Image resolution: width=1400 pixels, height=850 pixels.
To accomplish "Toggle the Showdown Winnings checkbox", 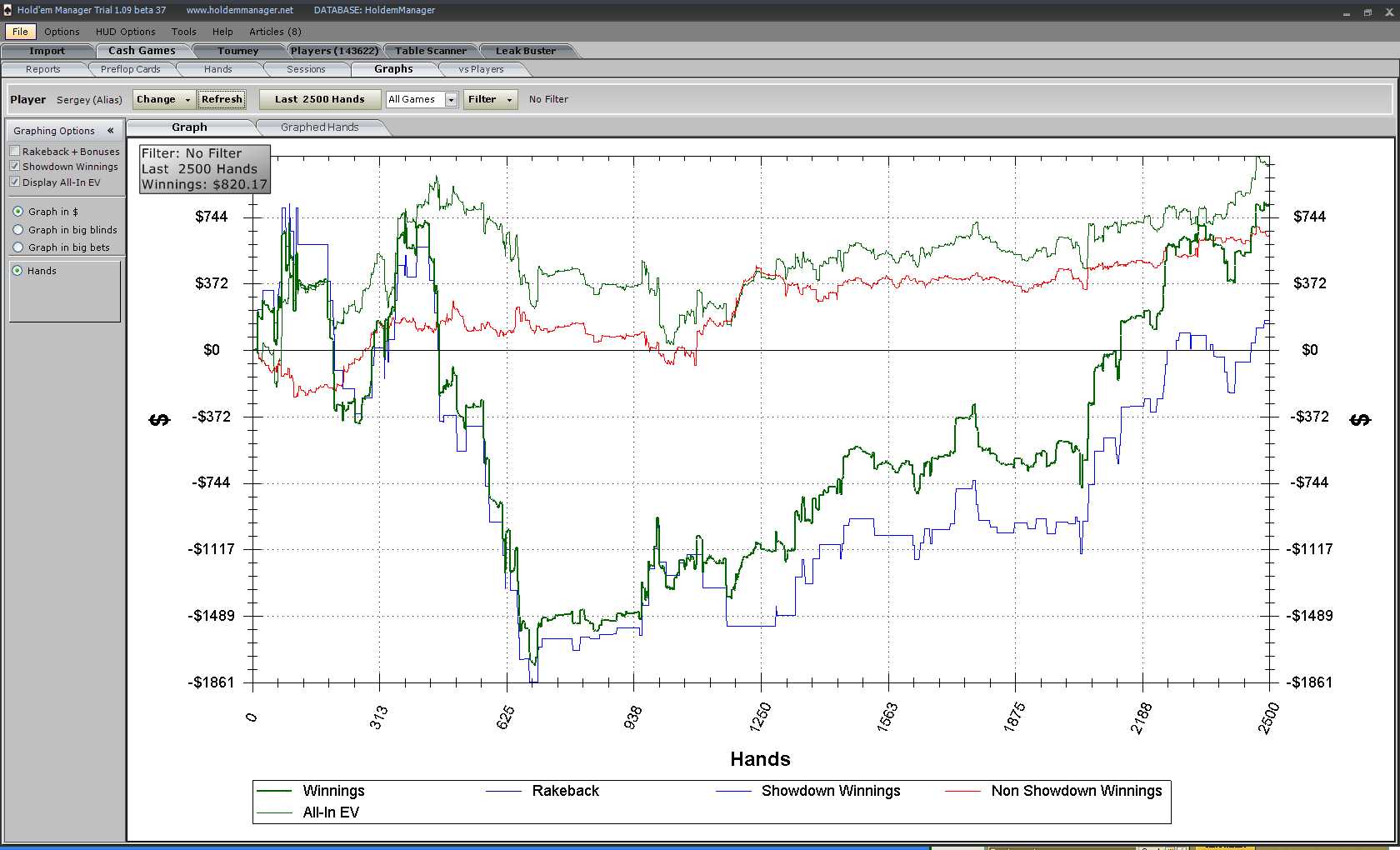I will (15, 166).
